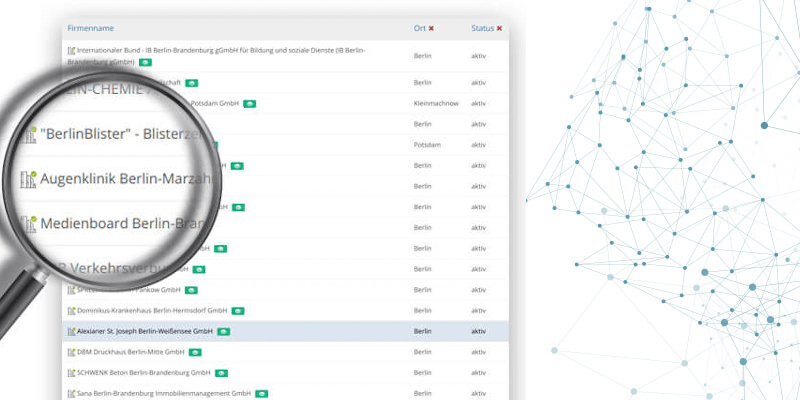The height and width of the screenshot is (400, 800).
Task: Click the green badge after Sana Immobilienmanagement GmbH
Action: click(x=261, y=394)
